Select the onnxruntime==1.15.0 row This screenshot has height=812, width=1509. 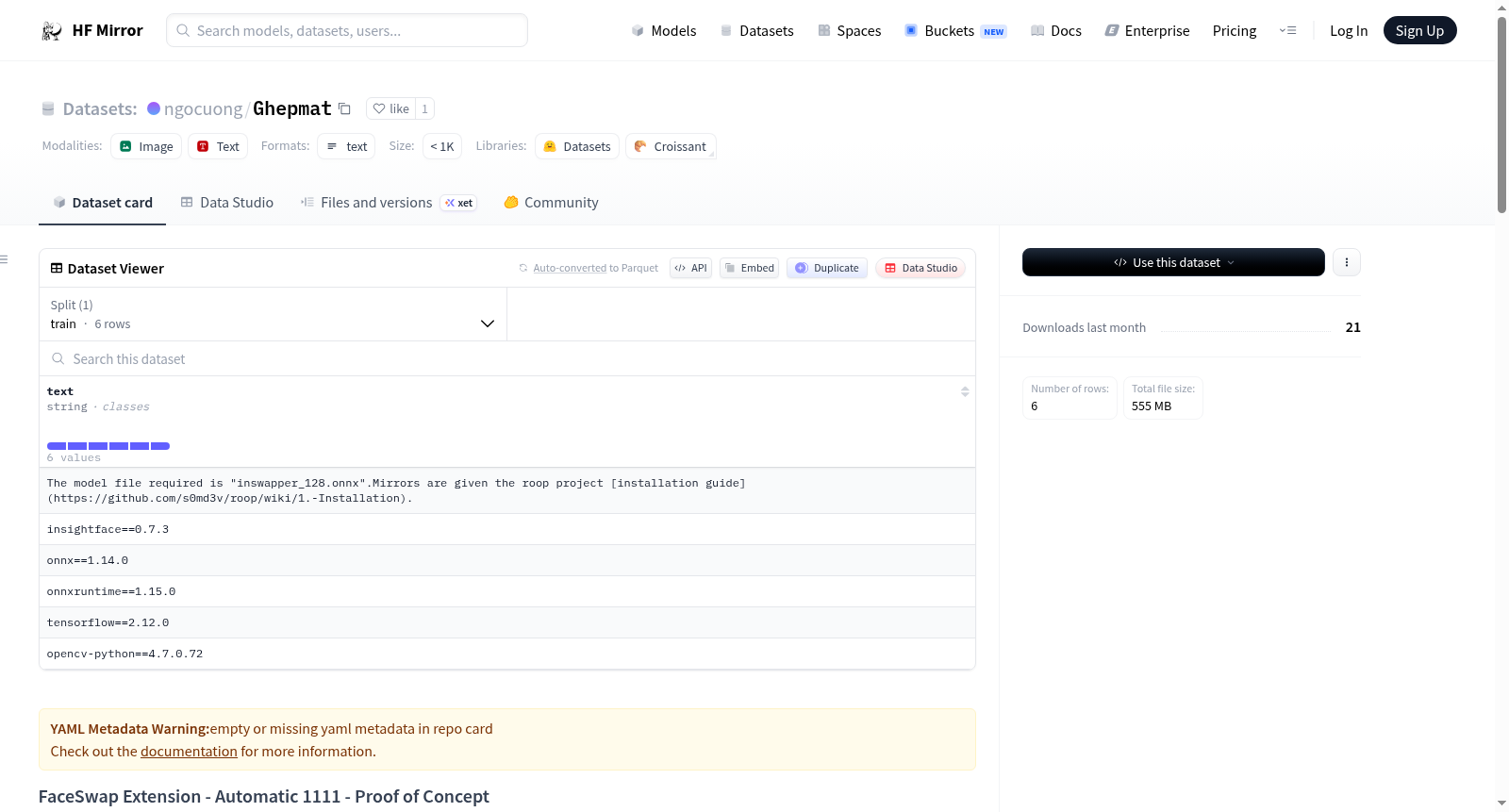[507, 591]
